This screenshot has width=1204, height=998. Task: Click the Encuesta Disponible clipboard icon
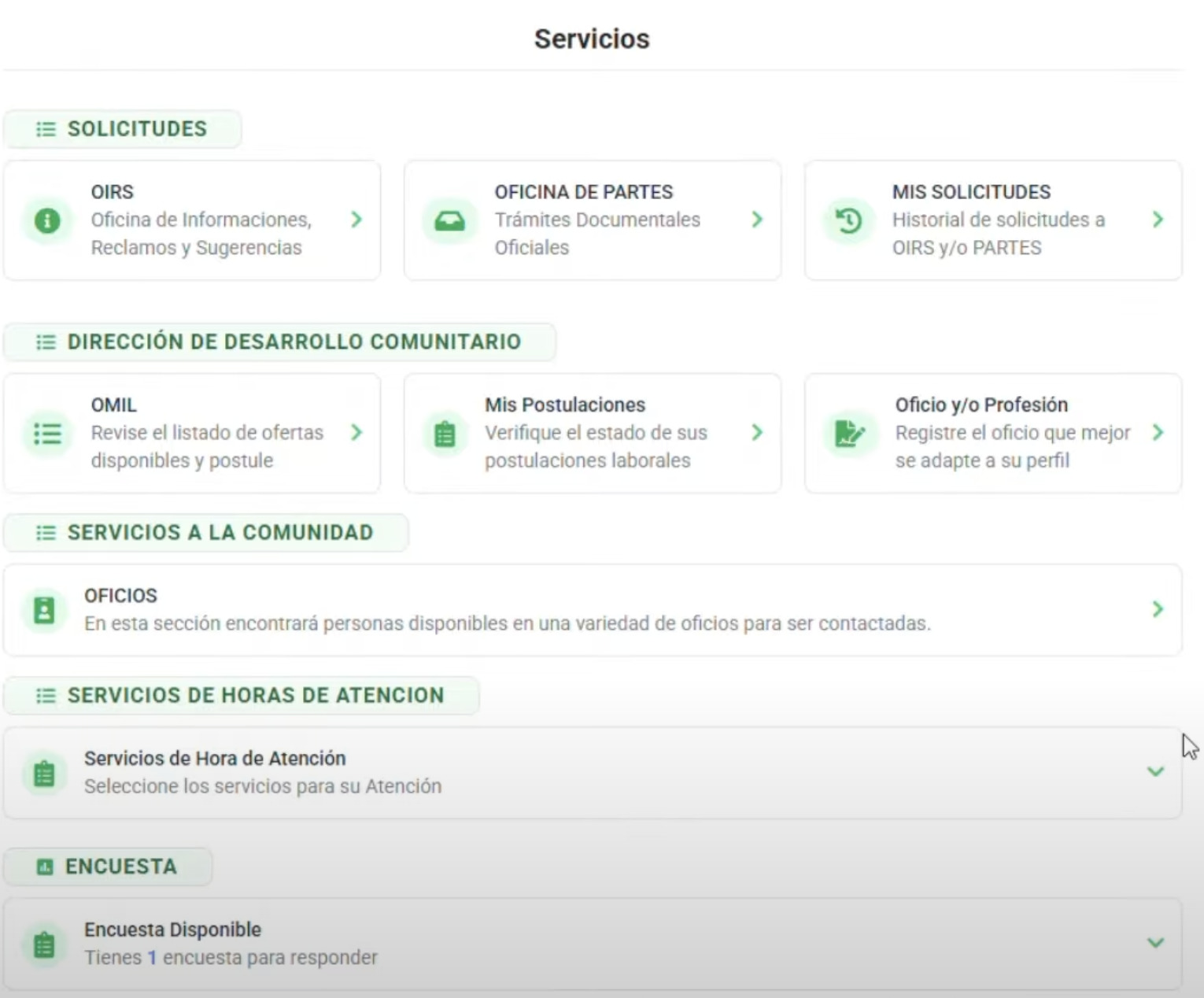tap(44, 942)
